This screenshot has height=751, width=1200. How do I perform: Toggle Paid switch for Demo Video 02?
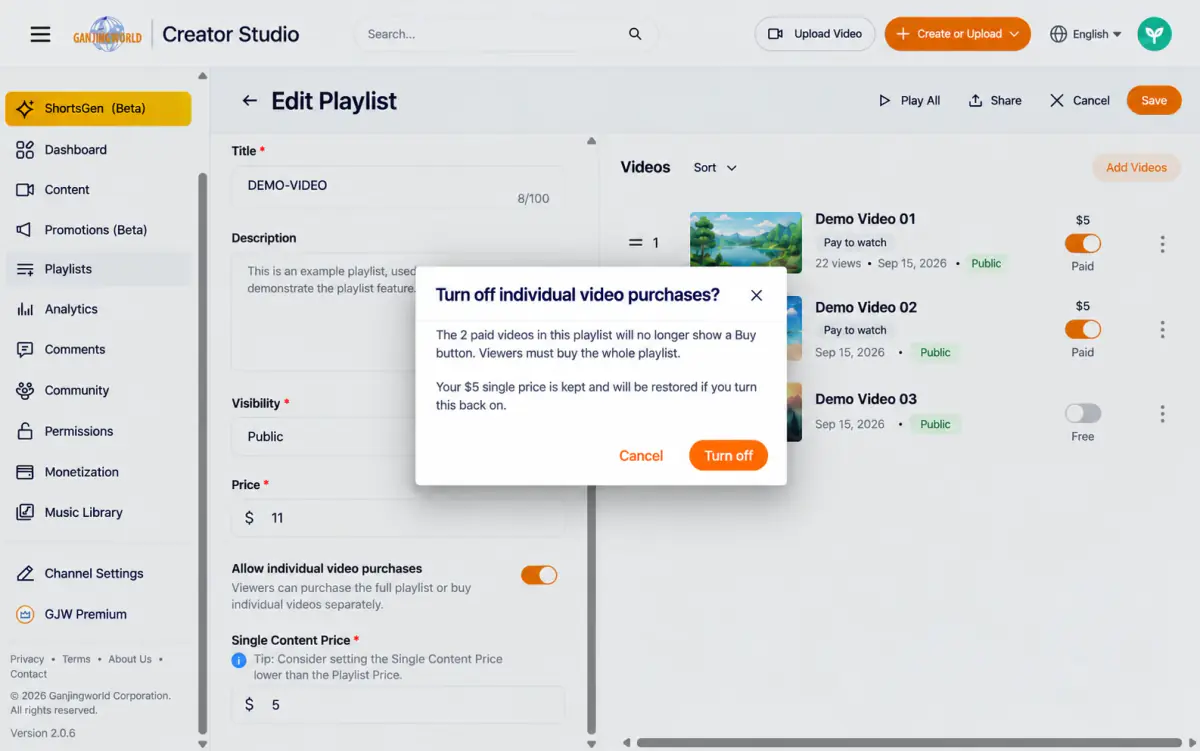click(1083, 329)
